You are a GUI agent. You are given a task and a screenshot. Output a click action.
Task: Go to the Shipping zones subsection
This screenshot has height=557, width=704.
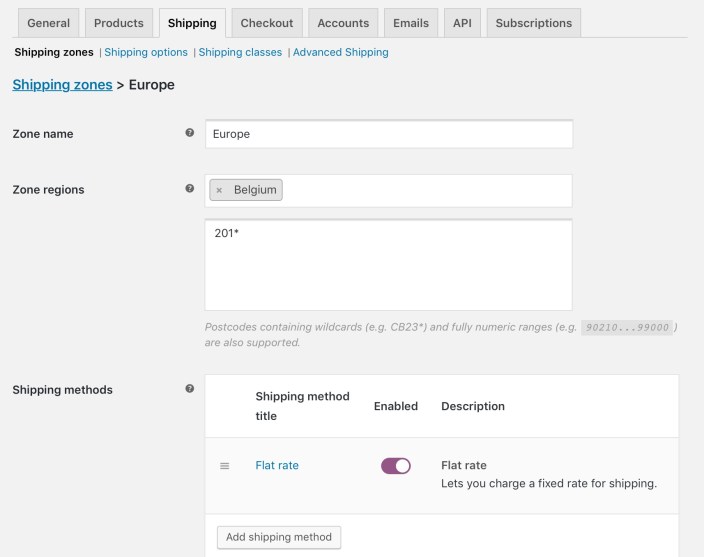tap(54, 52)
